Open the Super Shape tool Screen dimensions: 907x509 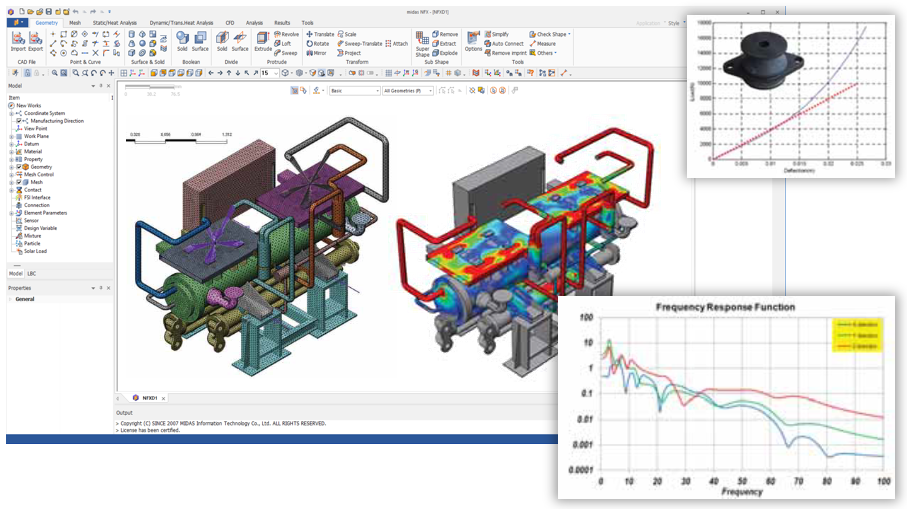422,44
